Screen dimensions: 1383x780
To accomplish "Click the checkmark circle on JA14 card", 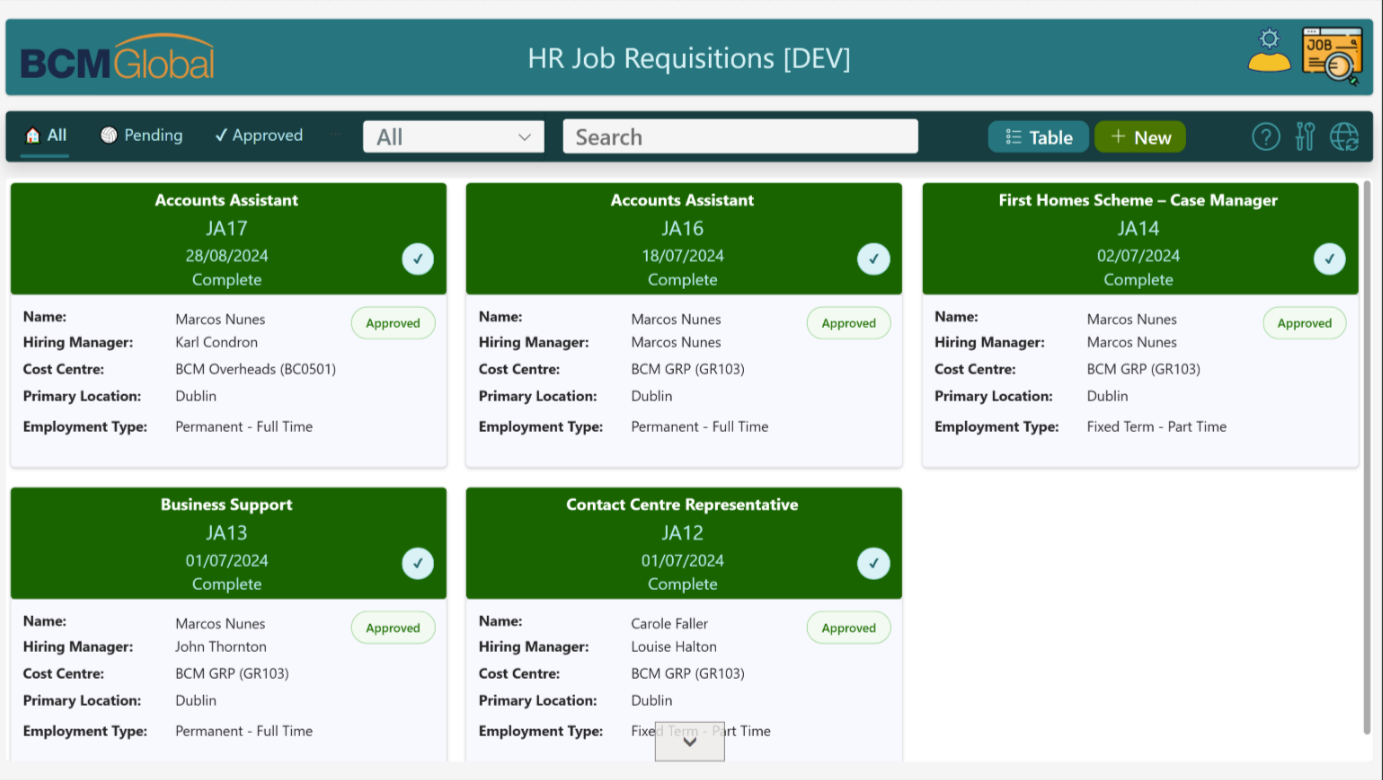I will pos(1329,259).
